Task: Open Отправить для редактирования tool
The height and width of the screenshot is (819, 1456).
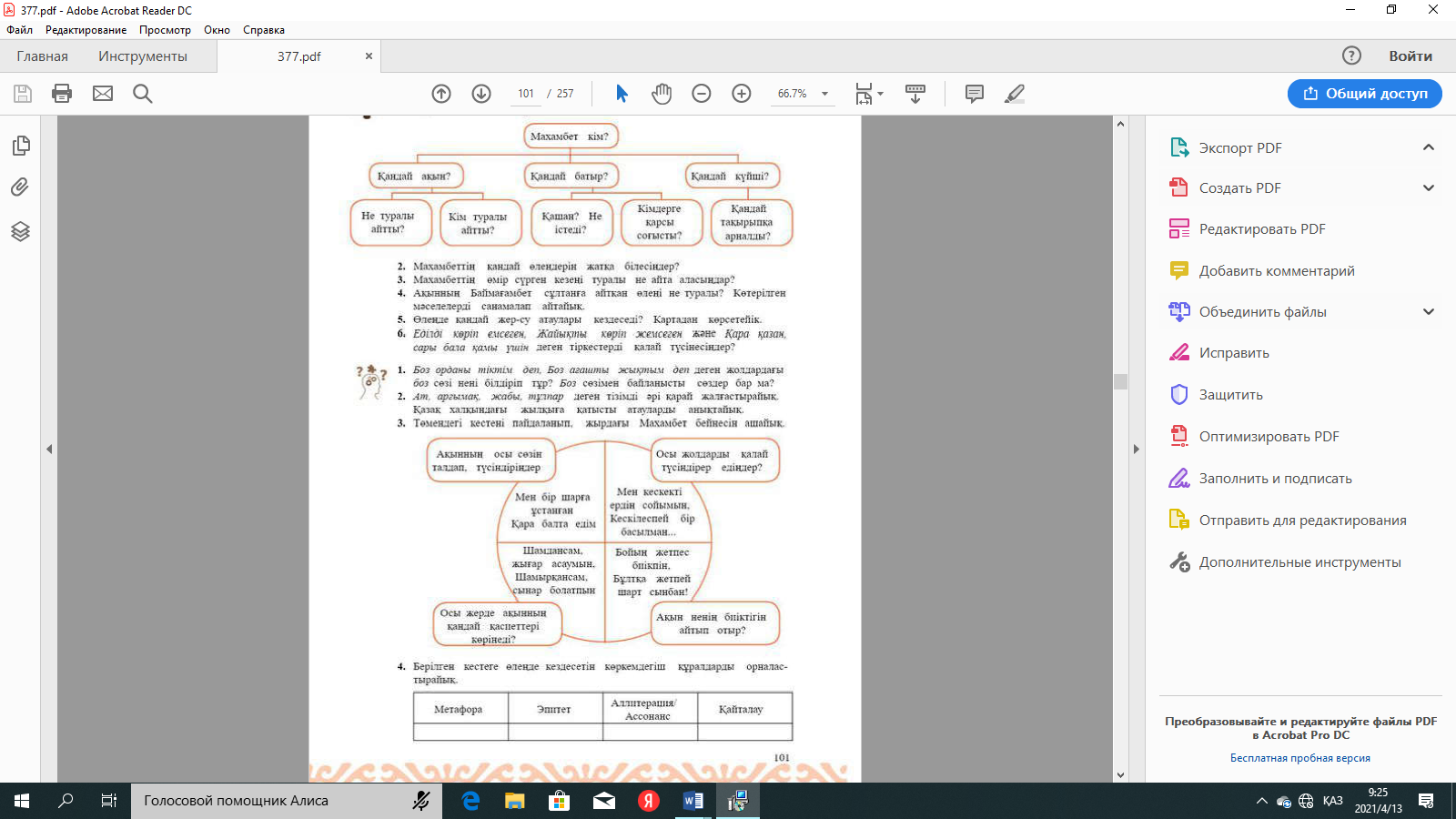Action: tap(1302, 521)
